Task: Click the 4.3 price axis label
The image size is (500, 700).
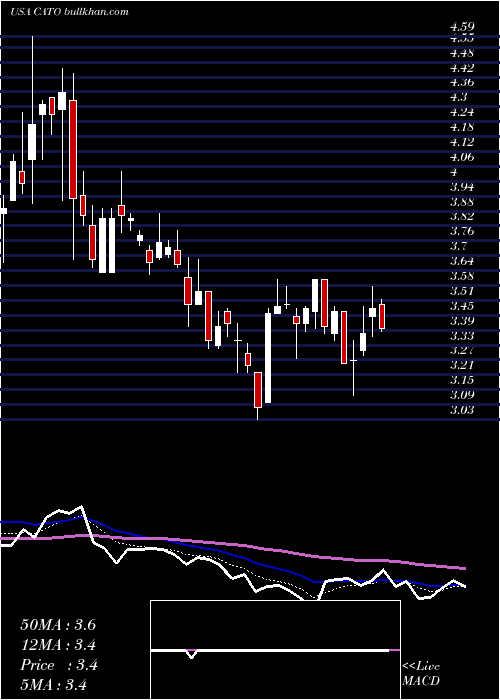Action: tap(458, 97)
